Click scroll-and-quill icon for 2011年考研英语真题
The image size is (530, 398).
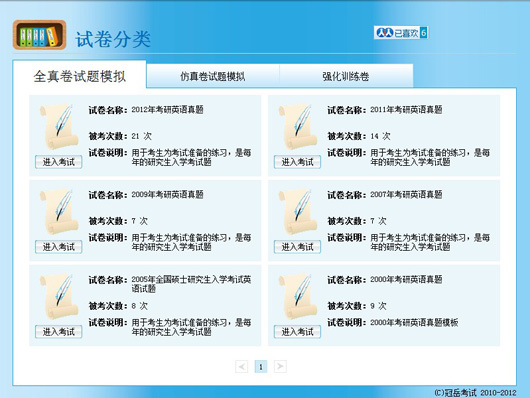[x=297, y=126]
